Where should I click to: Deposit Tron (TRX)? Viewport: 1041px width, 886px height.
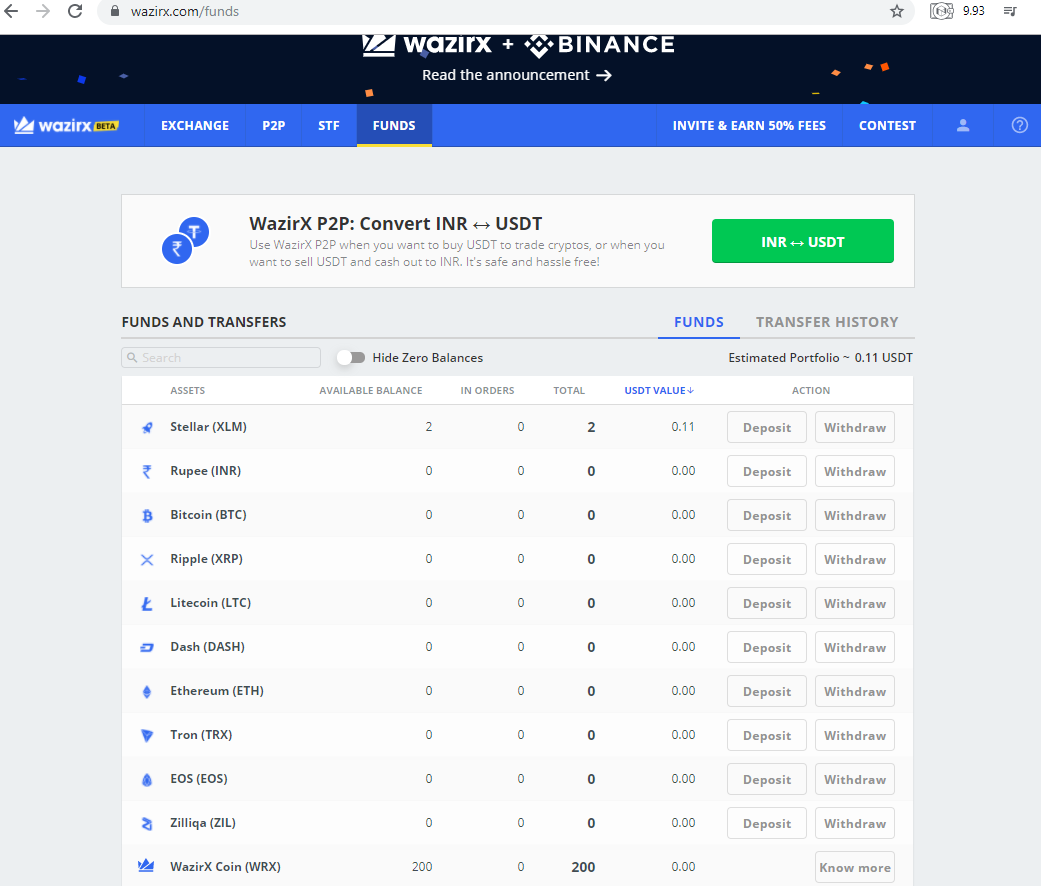(767, 735)
